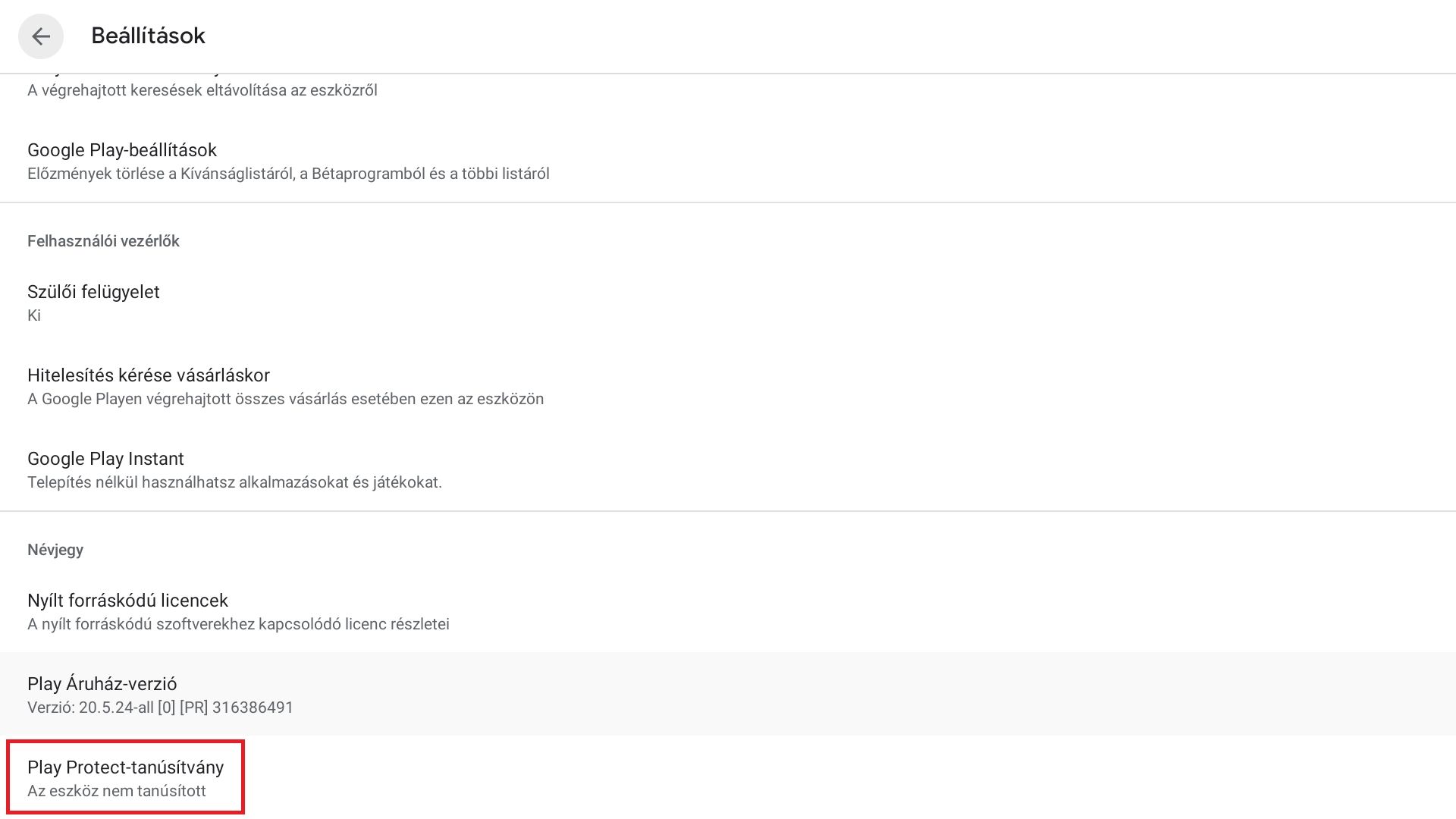Click the 'Ki' status under Szülői felügyelet
The width and height of the screenshot is (1456, 819).
point(34,315)
